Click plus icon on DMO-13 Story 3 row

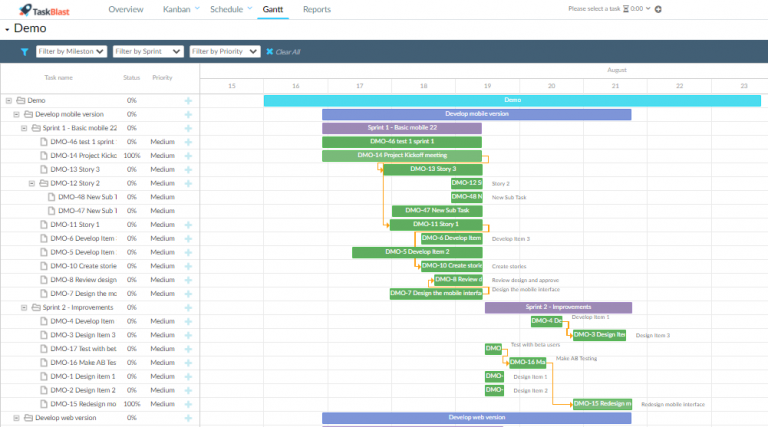[x=188, y=169]
